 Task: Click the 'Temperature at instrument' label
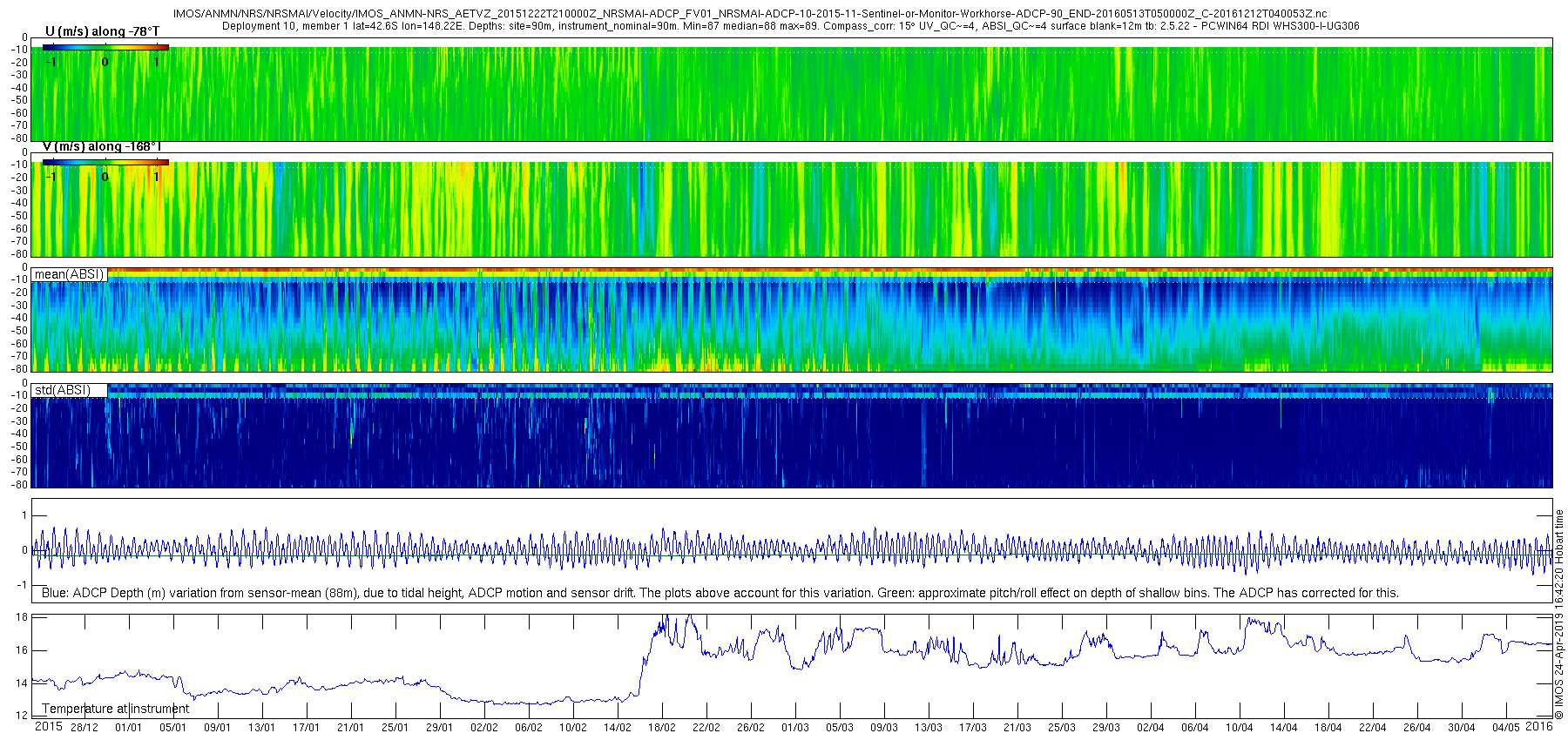tap(115, 709)
